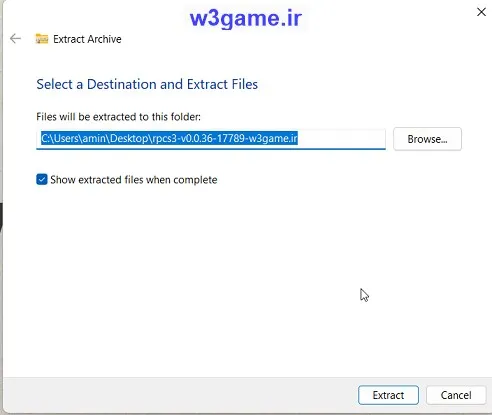
Task: Click the w3game.ir watermark text
Action: (246, 18)
